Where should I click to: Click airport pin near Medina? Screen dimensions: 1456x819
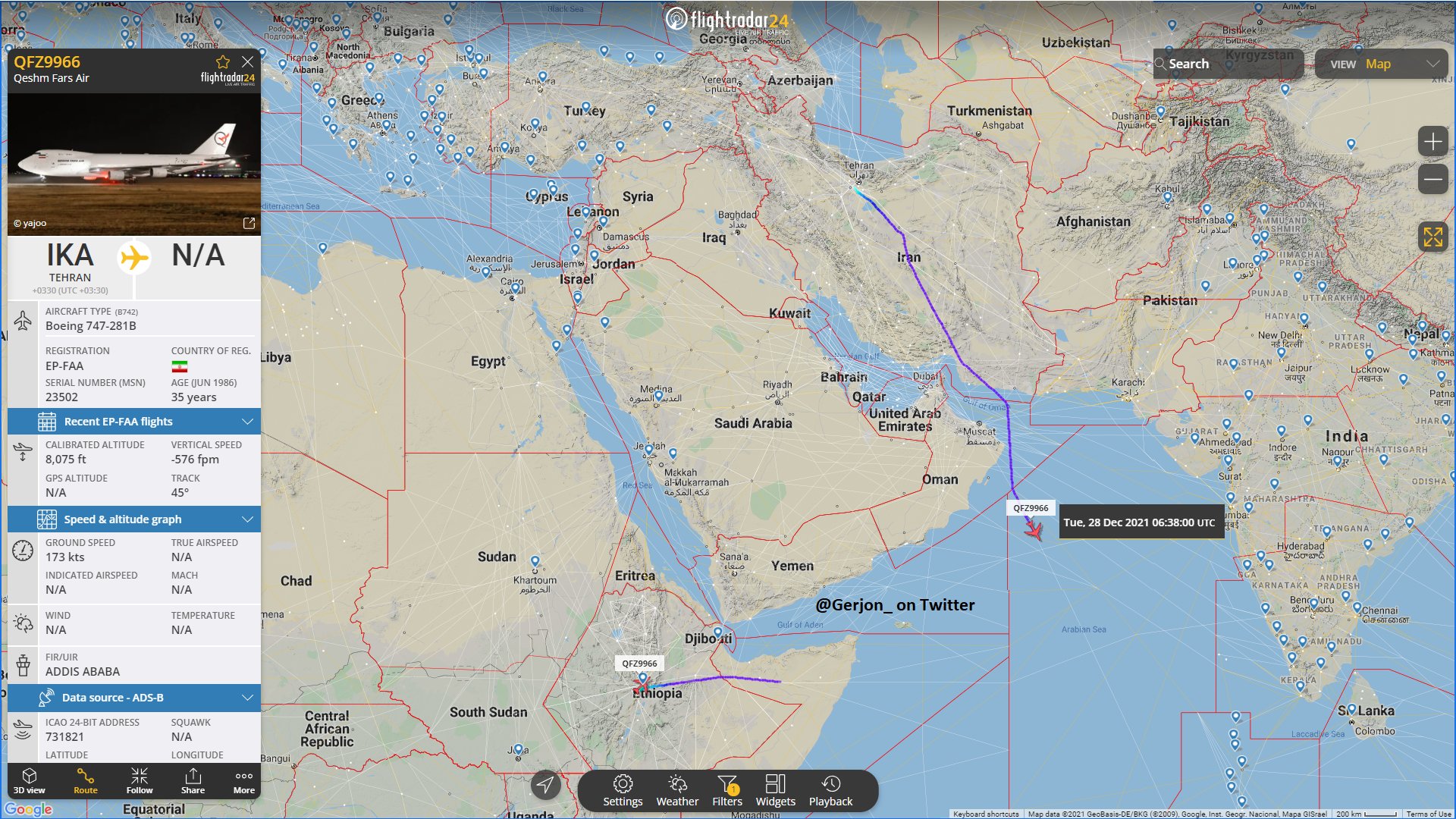tap(658, 396)
